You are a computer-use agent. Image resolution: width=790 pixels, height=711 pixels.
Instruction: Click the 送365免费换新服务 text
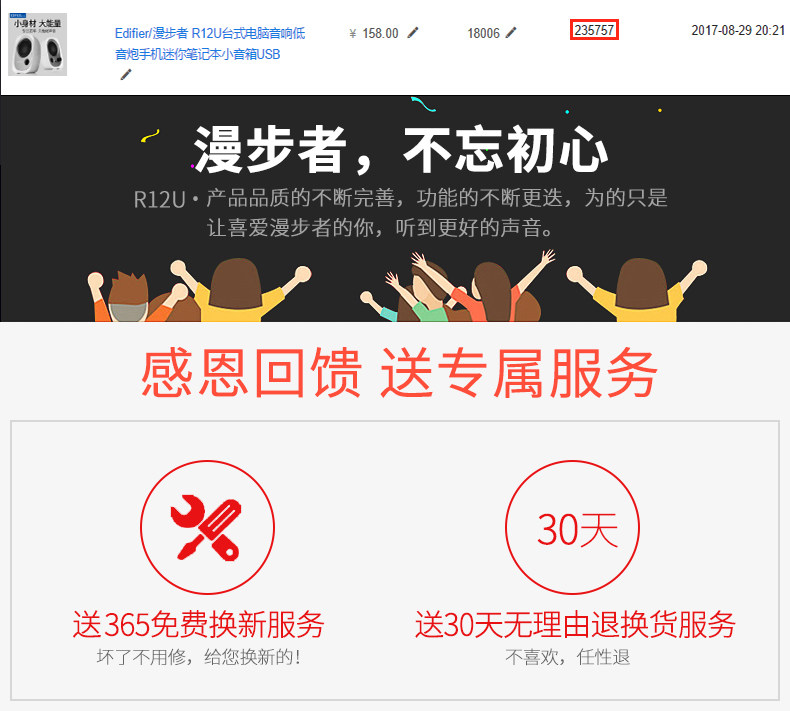point(199,624)
